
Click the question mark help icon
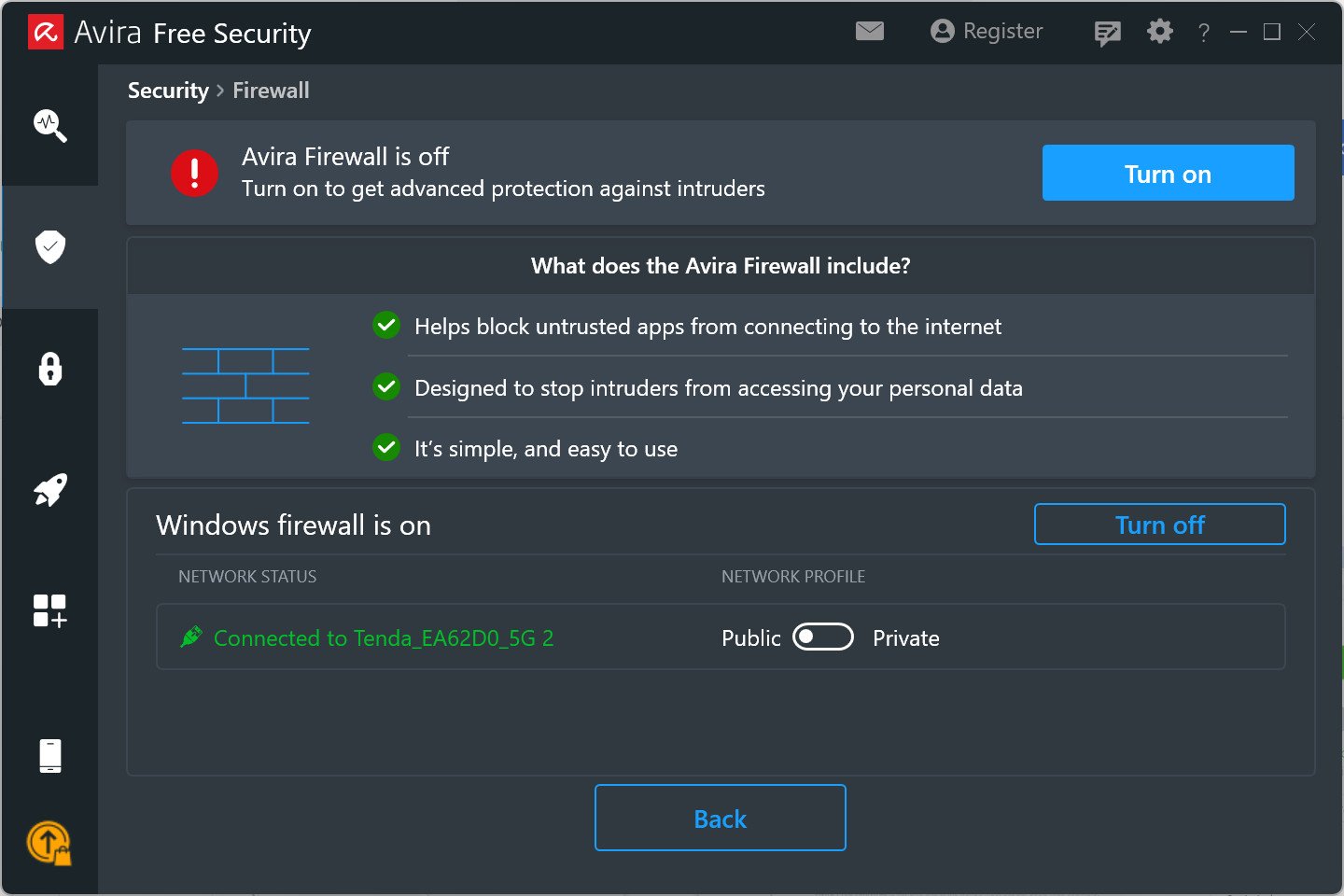click(x=1203, y=34)
